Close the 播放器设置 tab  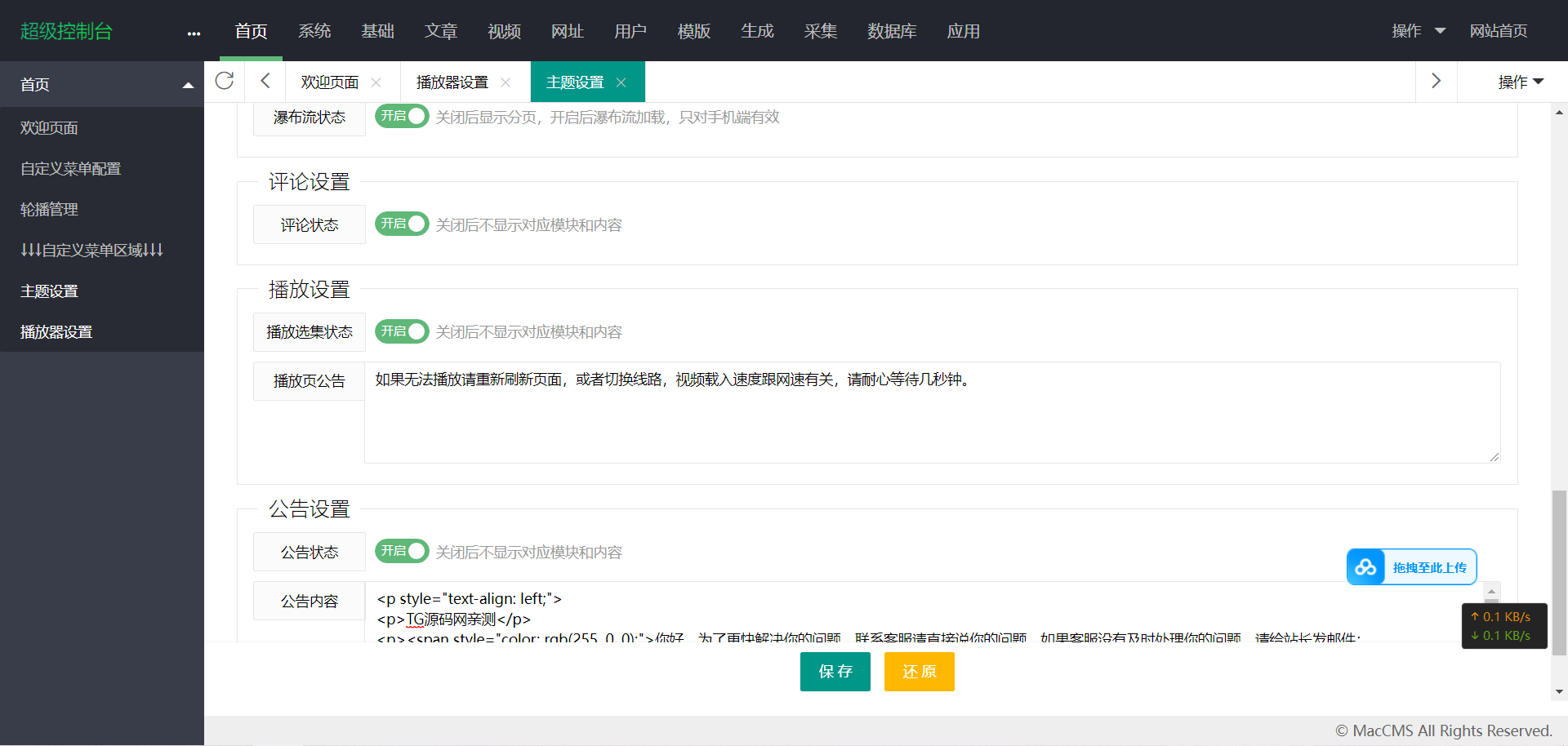[x=506, y=82]
